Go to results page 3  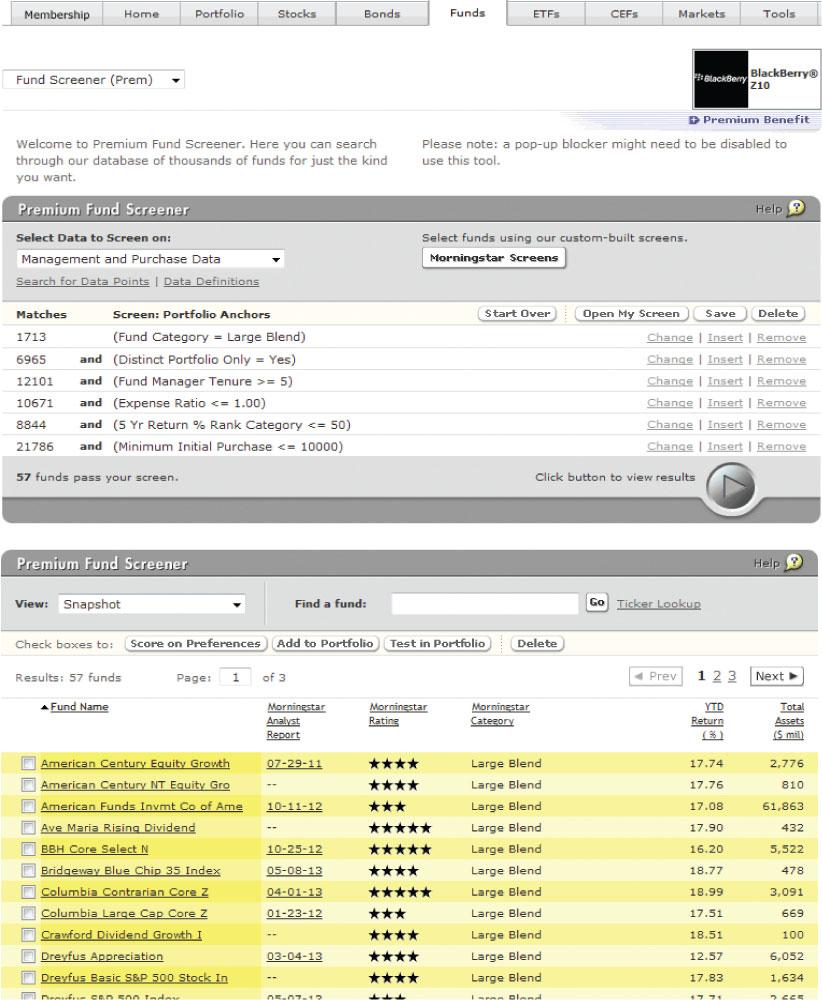[x=731, y=676]
